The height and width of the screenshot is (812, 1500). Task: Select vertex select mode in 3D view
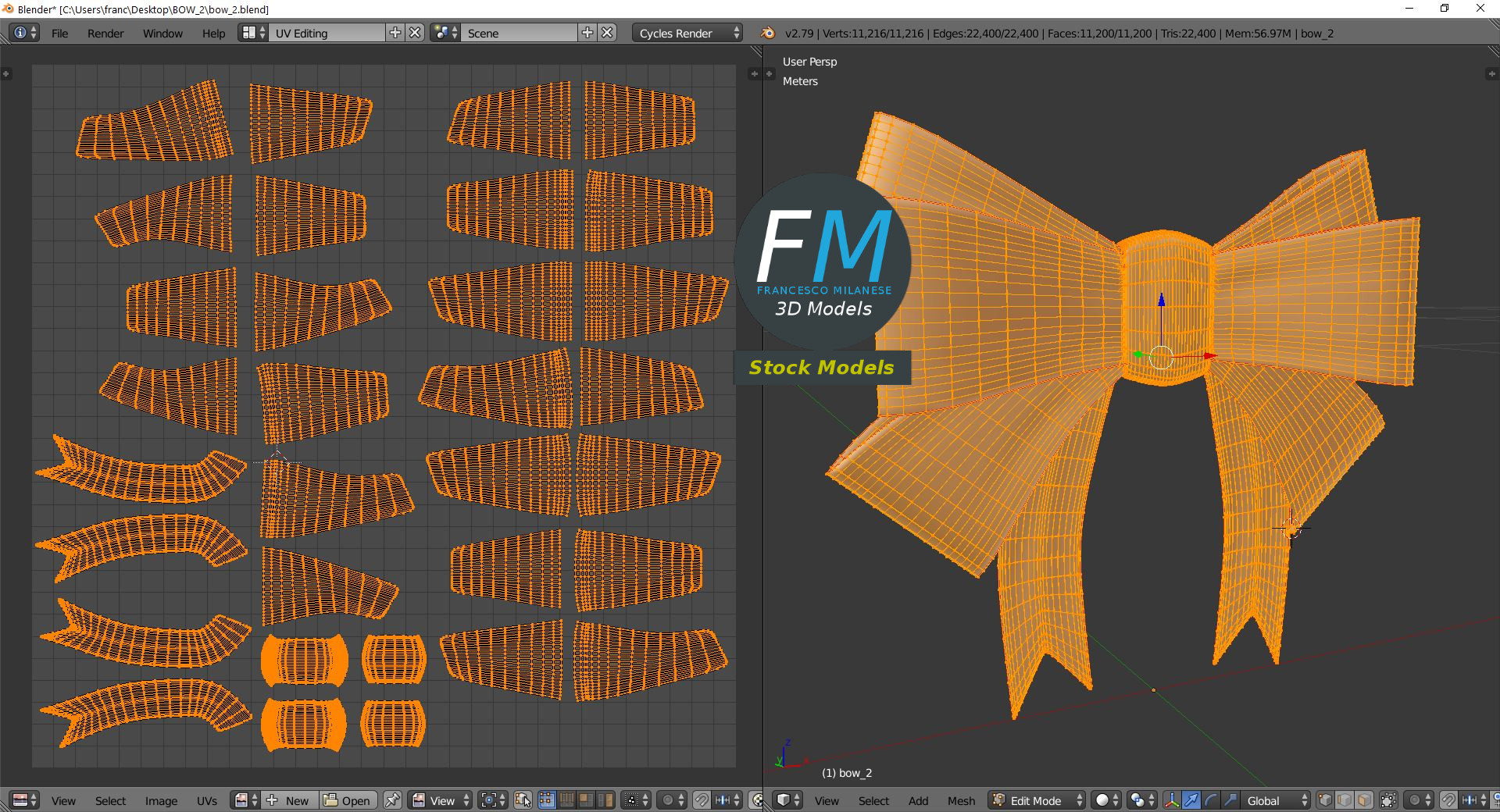point(1325,800)
